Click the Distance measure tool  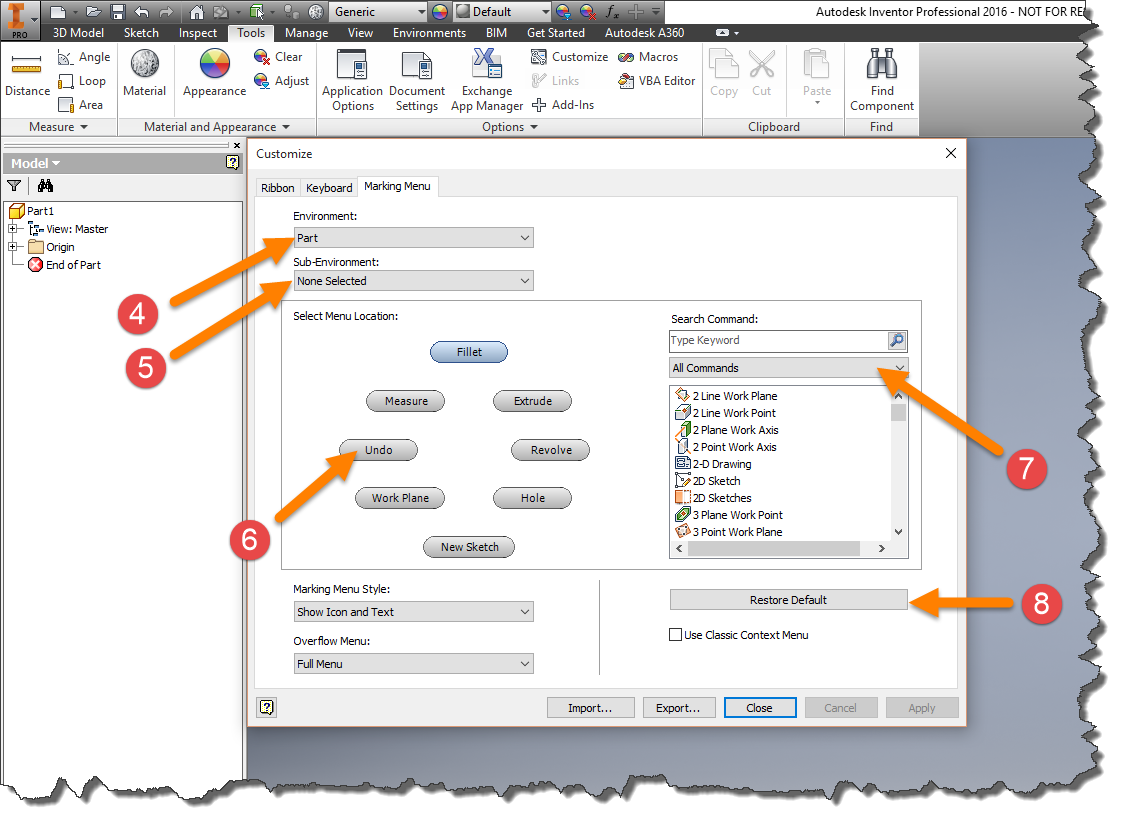point(27,75)
